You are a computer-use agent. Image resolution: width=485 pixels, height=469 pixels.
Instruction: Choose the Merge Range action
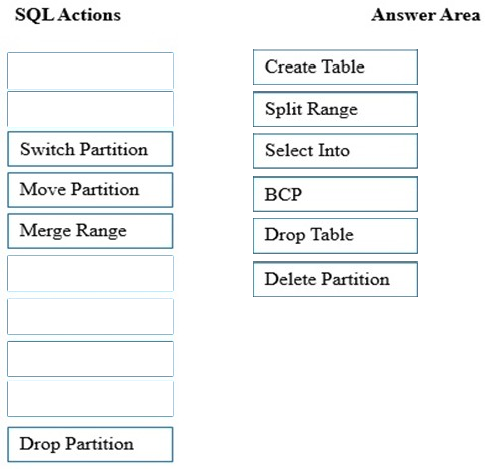point(90,231)
